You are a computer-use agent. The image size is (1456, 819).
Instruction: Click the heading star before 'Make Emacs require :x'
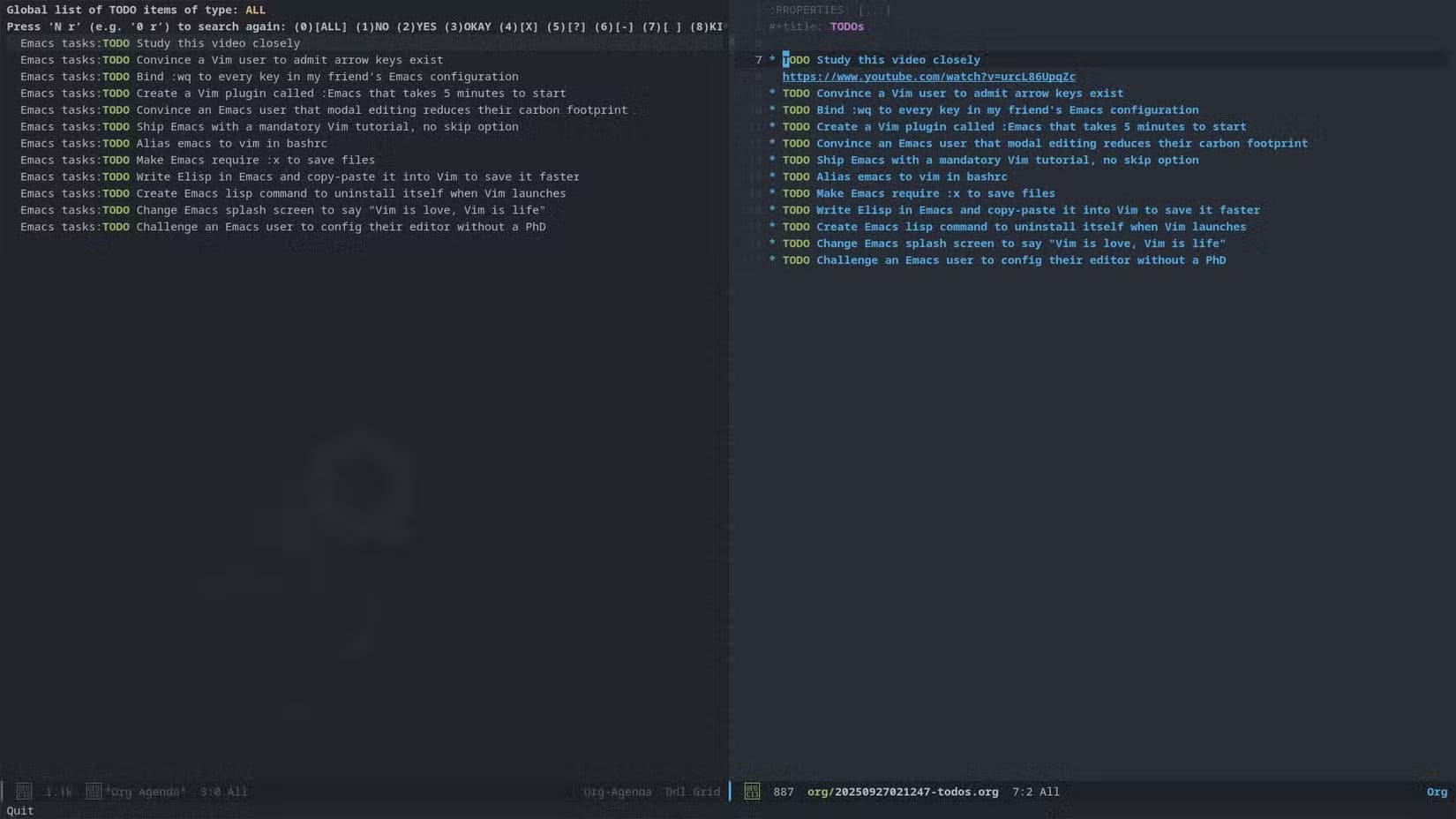772,193
